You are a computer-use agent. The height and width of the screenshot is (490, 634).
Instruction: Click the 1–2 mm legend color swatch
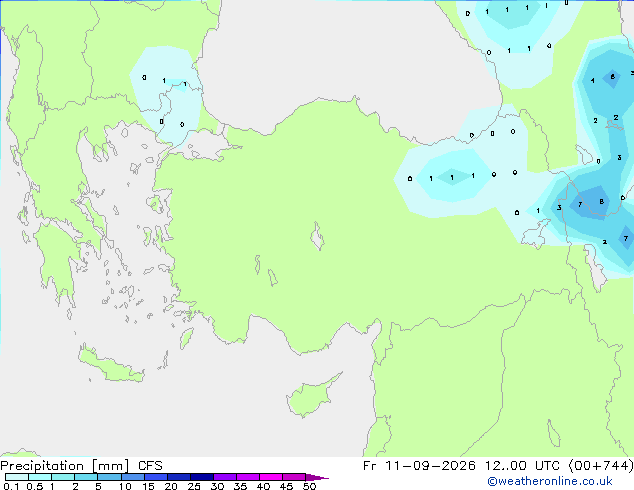[x=63, y=477]
